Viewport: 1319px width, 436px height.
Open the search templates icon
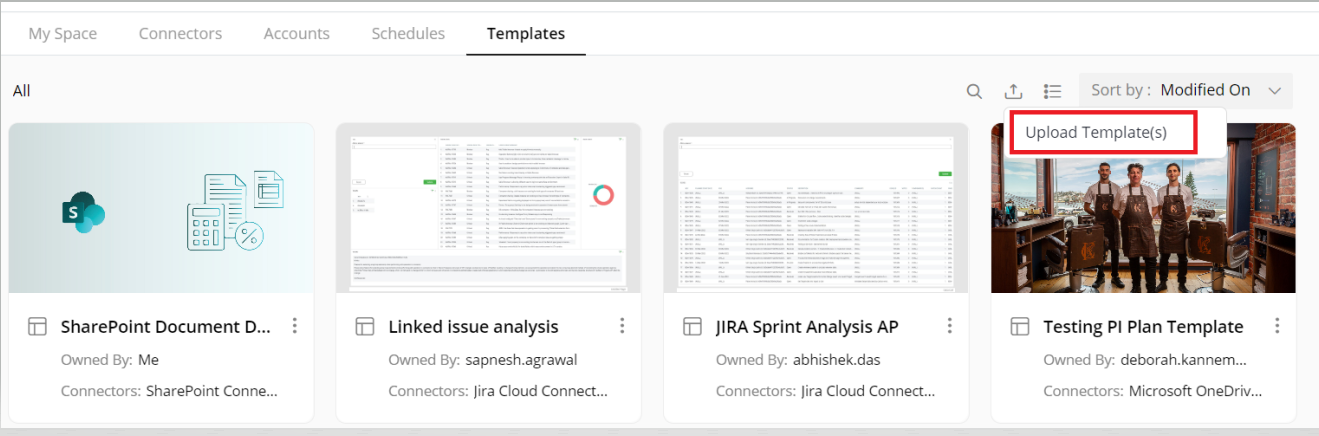pos(974,91)
